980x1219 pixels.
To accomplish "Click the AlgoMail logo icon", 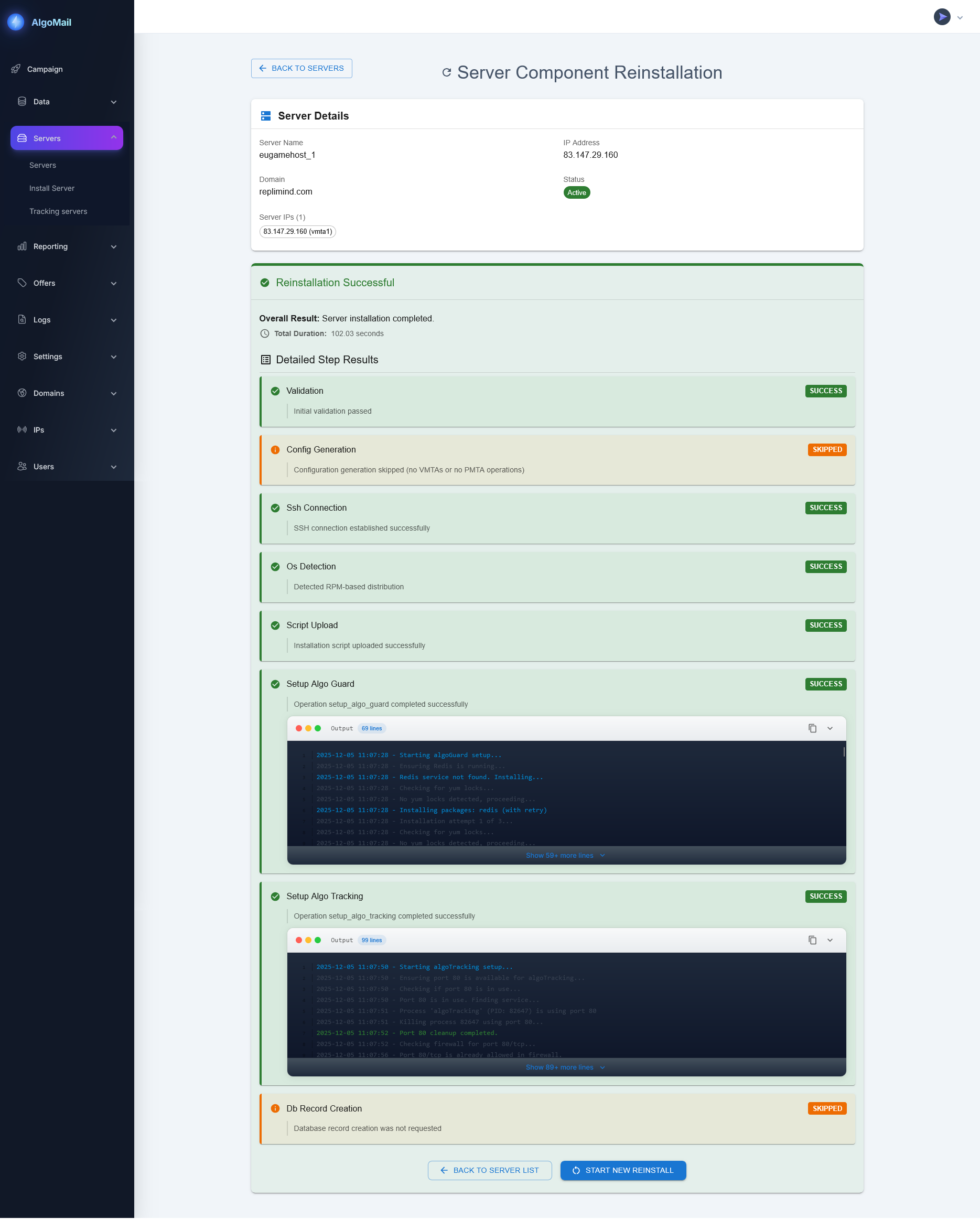I will [x=15, y=22].
